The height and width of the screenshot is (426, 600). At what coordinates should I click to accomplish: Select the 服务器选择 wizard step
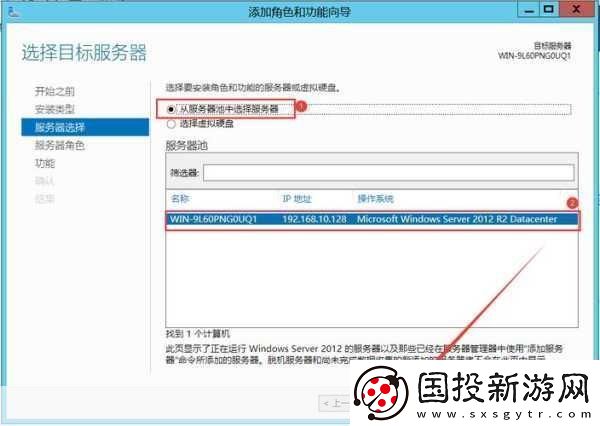[x=85, y=127]
